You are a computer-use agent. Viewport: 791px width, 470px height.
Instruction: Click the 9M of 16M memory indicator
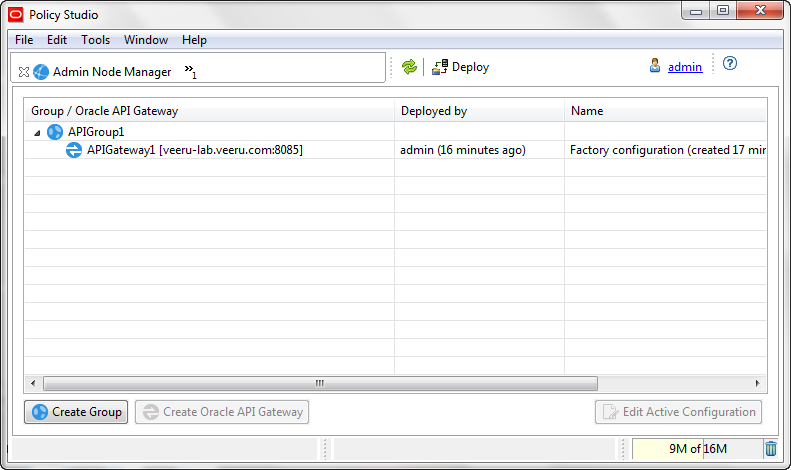tap(697, 449)
